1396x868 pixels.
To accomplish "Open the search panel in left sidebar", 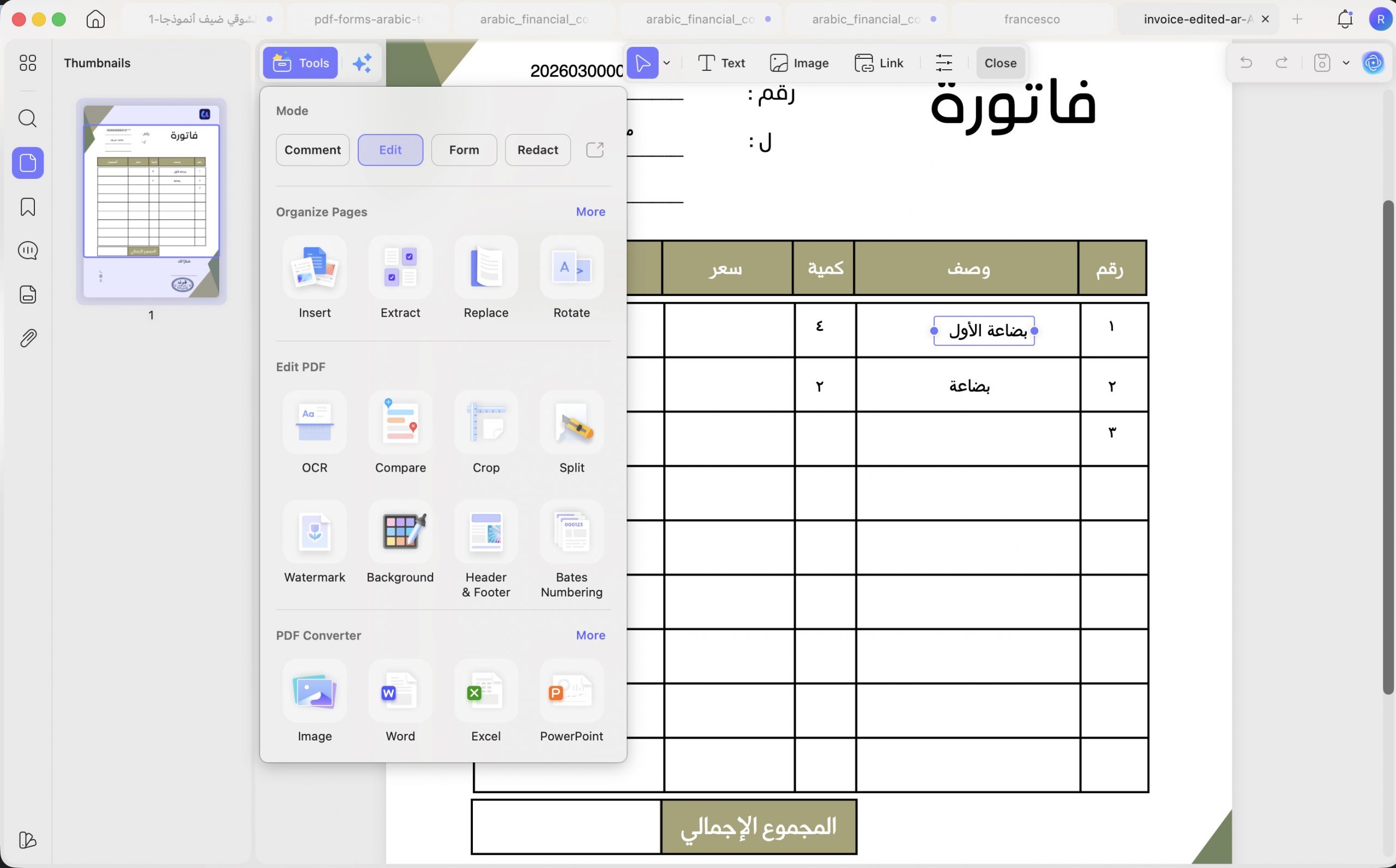I will (x=28, y=118).
